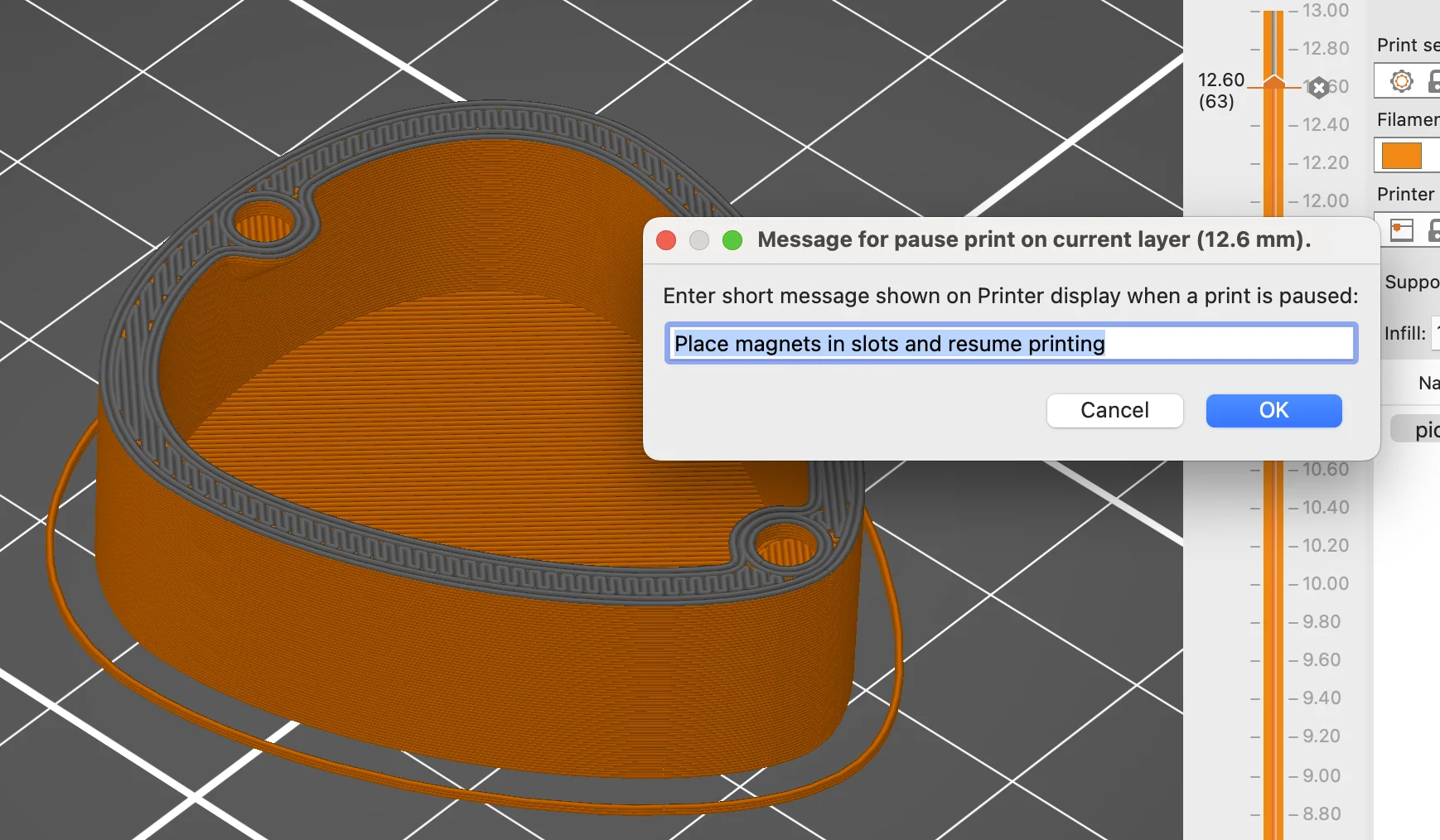Cancel the pause message dialog
Viewport: 1440px width, 840px height.
(x=1114, y=410)
